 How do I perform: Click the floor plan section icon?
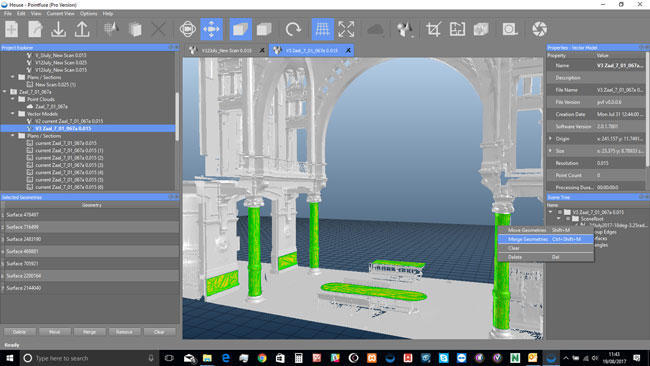[457, 29]
